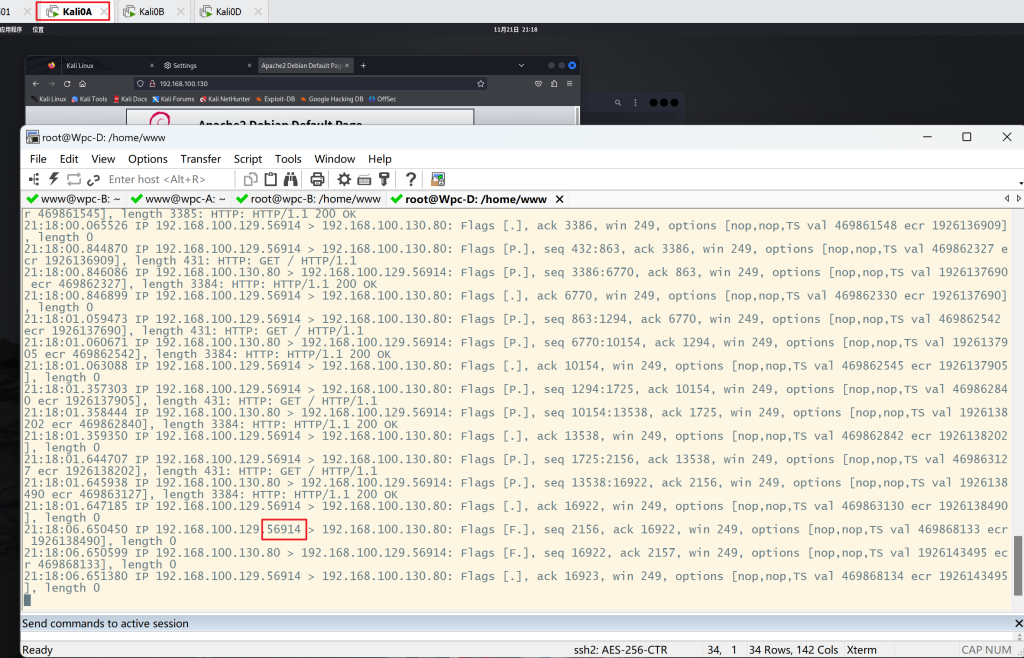Bookmark the page with star icon
This screenshot has height=658, width=1024.
pyautogui.click(x=481, y=84)
